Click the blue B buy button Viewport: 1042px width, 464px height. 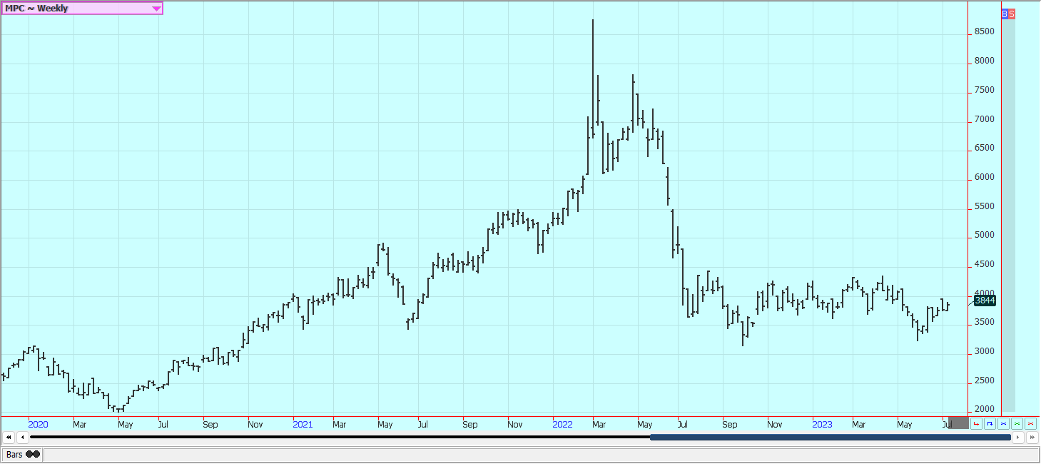[x=1004, y=13]
